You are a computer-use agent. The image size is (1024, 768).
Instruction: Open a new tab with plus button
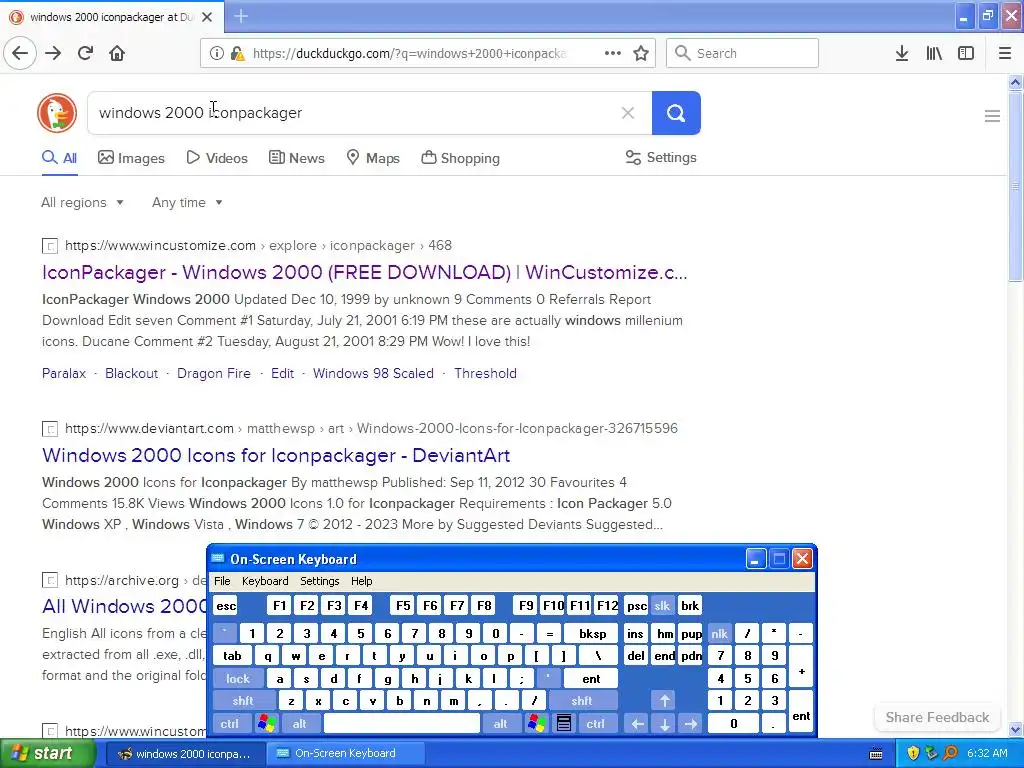tap(241, 16)
